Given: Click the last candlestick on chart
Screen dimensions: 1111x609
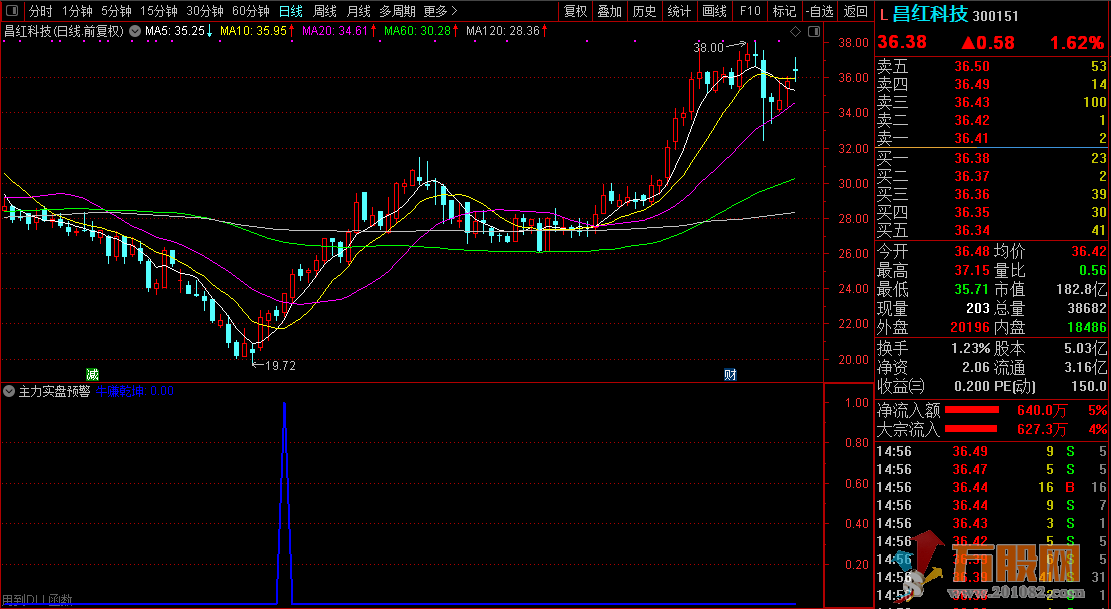Looking at the screenshot, I should tap(796, 69).
